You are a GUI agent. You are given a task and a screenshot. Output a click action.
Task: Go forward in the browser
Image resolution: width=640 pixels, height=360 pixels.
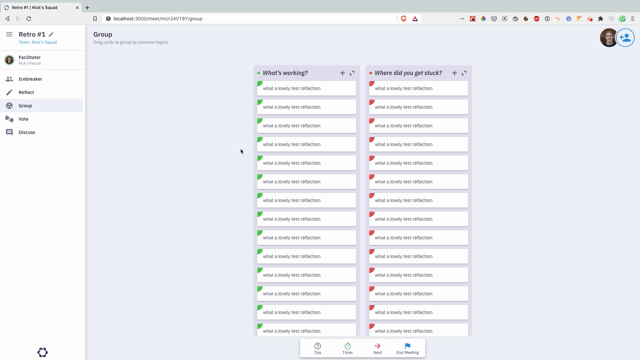(x=18, y=19)
